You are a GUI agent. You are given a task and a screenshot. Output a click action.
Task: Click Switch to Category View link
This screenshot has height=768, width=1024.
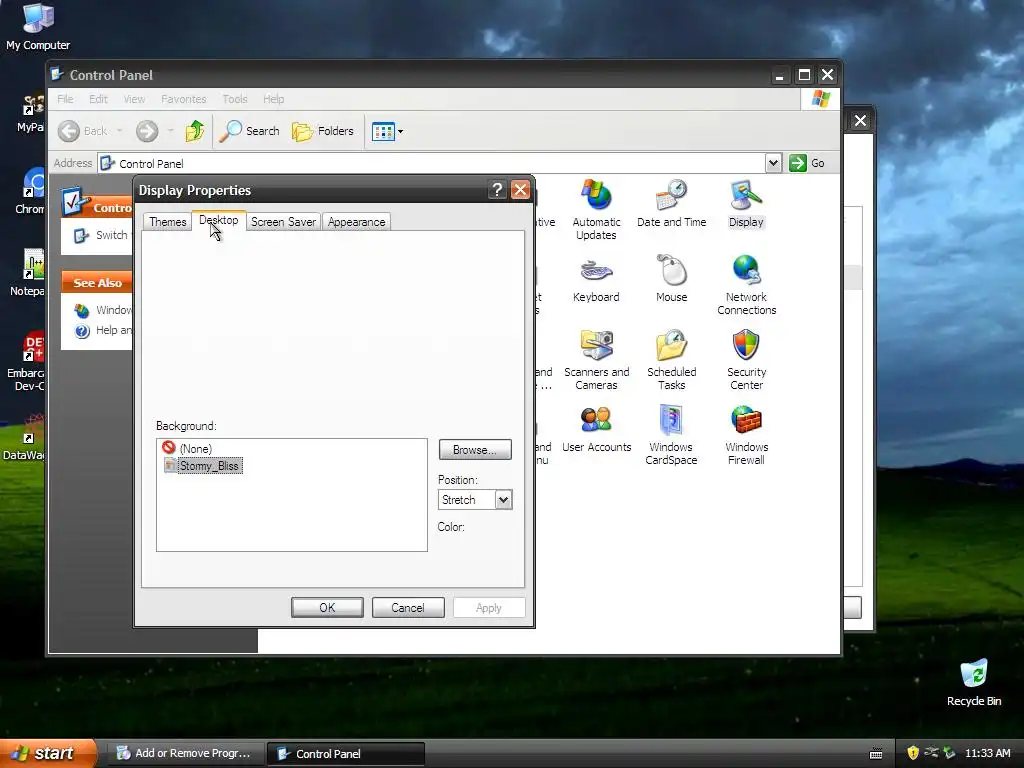pyautogui.click(x=103, y=235)
